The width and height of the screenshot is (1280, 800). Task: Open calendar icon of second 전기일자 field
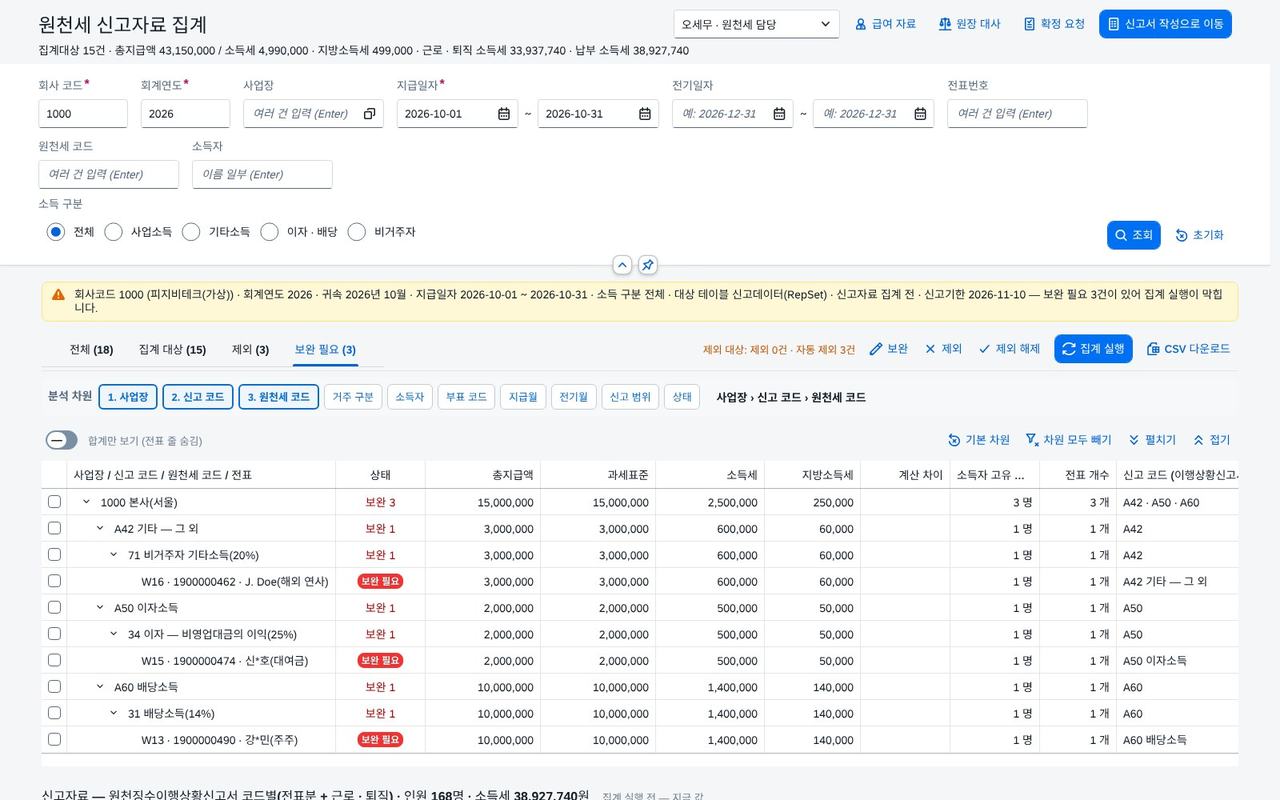[x=920, y=114]
